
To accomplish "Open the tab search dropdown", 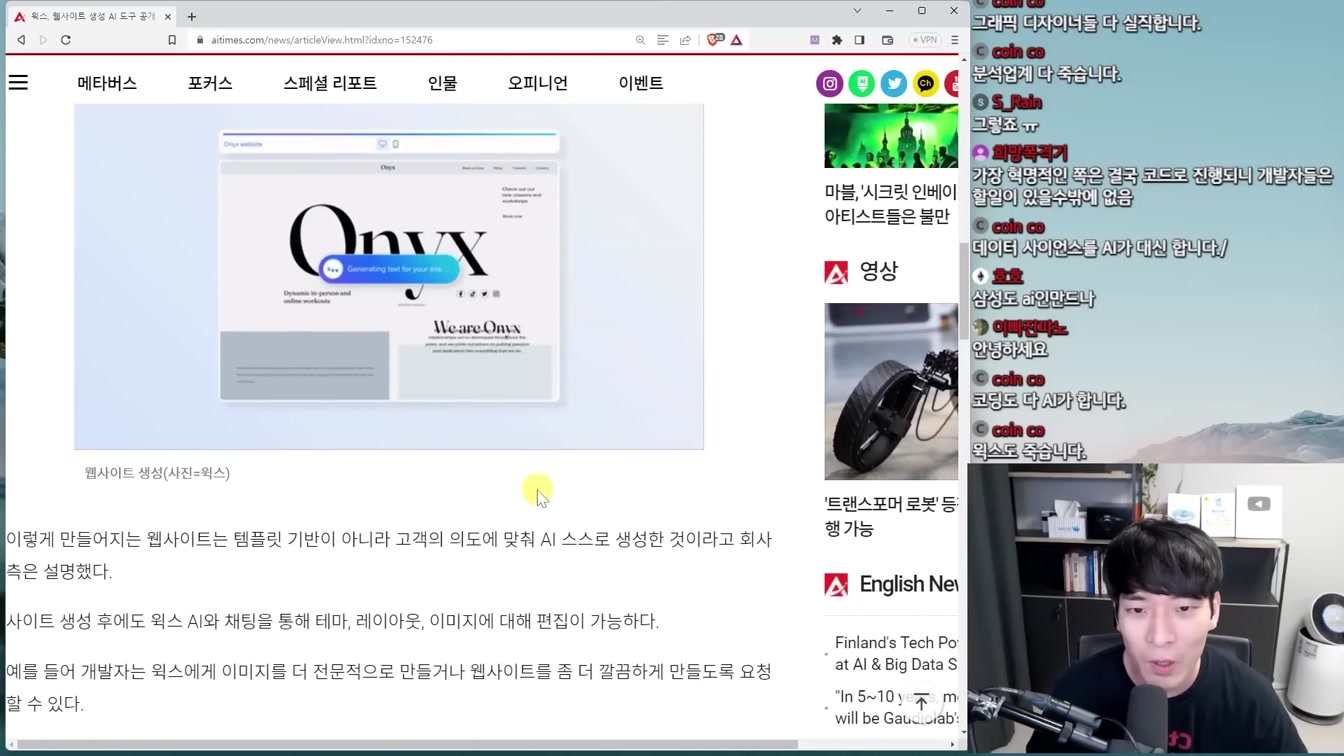I will click(x=857, y=11).
